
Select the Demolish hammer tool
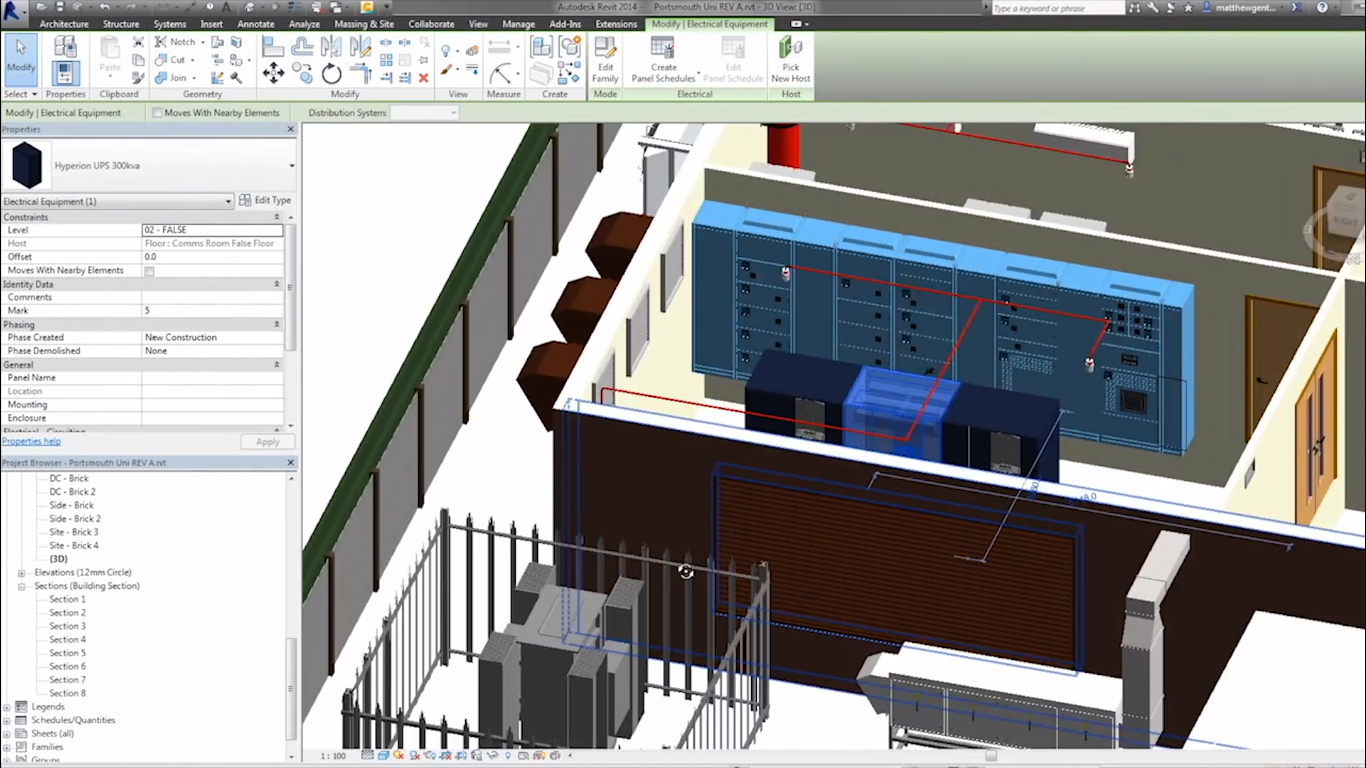coord(236,77)
